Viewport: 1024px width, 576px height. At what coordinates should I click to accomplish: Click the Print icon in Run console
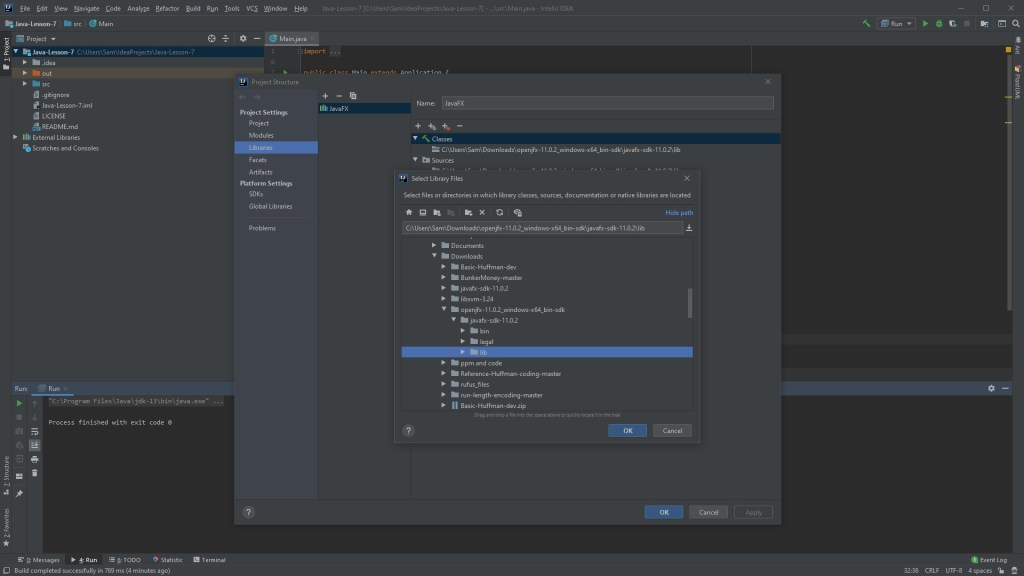(x=34, y=459)
